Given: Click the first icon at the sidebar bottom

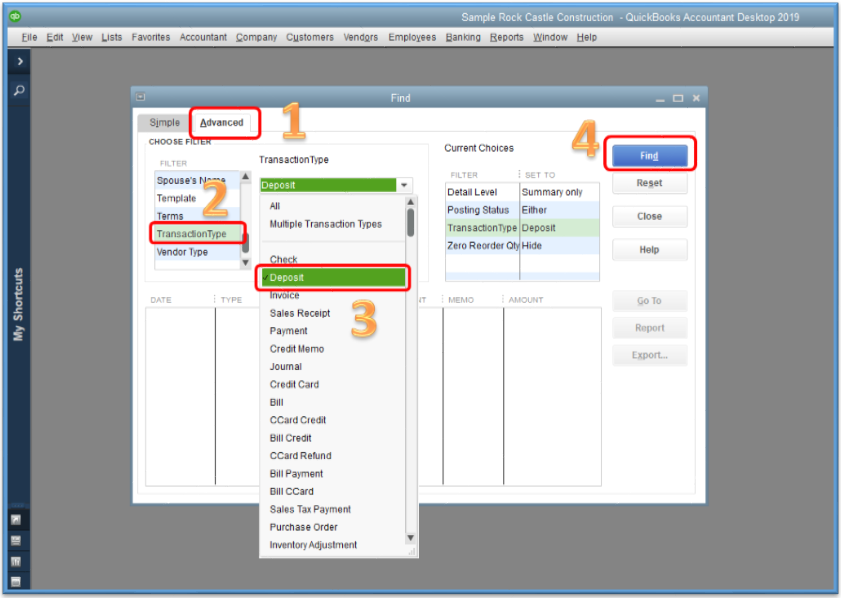Looking at the screenshot, I should (16, 520).
